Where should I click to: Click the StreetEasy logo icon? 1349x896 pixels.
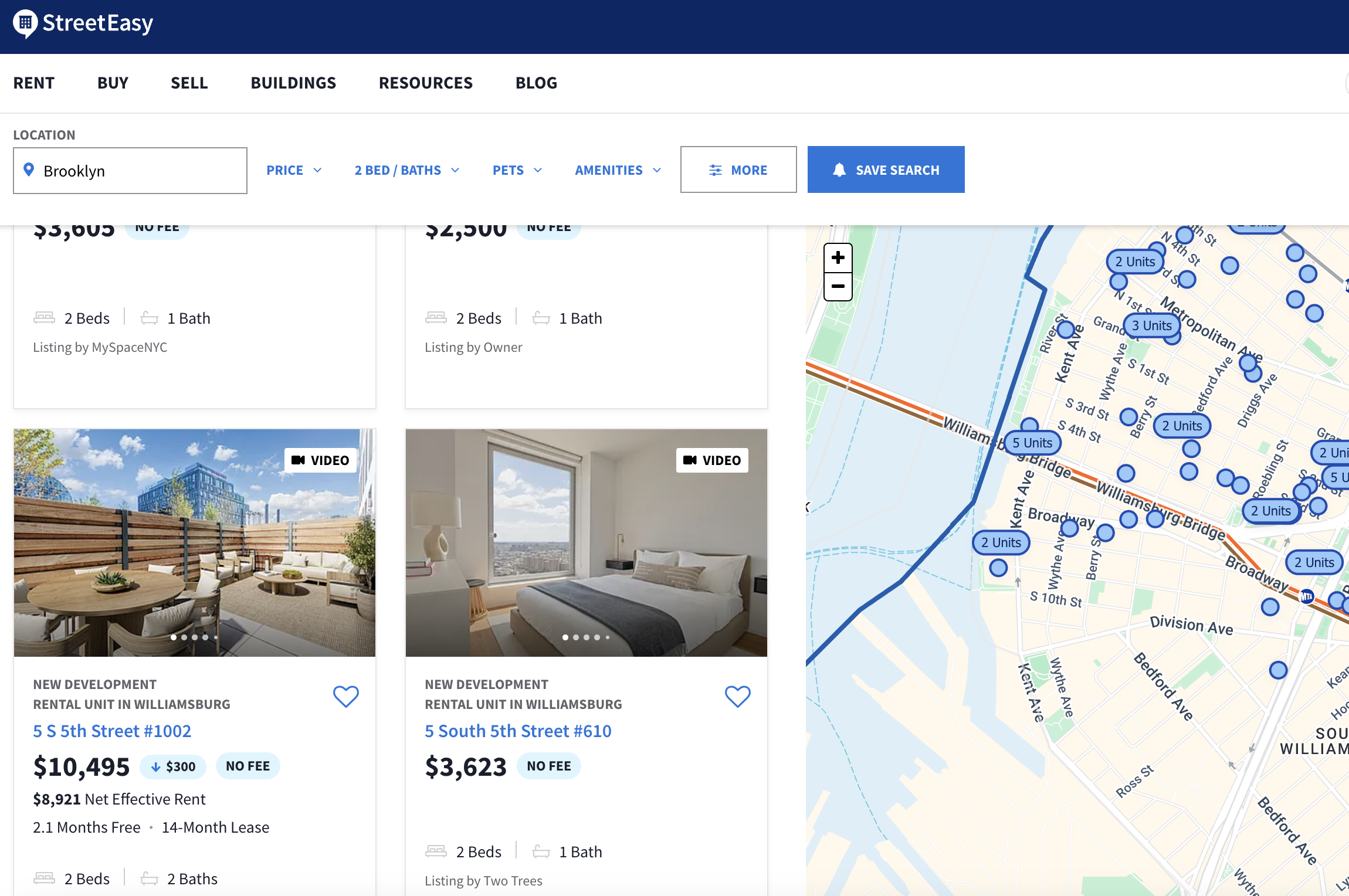25,23
